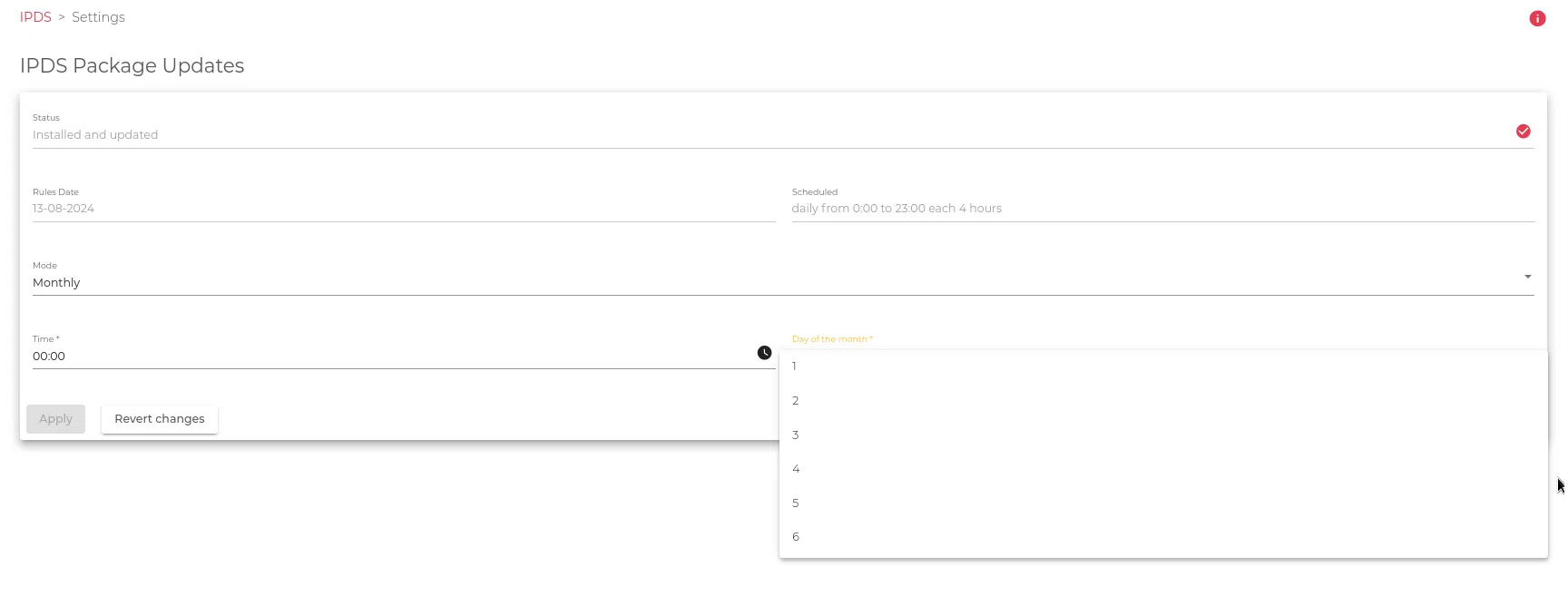The image size is (1568, 606).
Task: Click the red info icon
Action: point(1537,18)
